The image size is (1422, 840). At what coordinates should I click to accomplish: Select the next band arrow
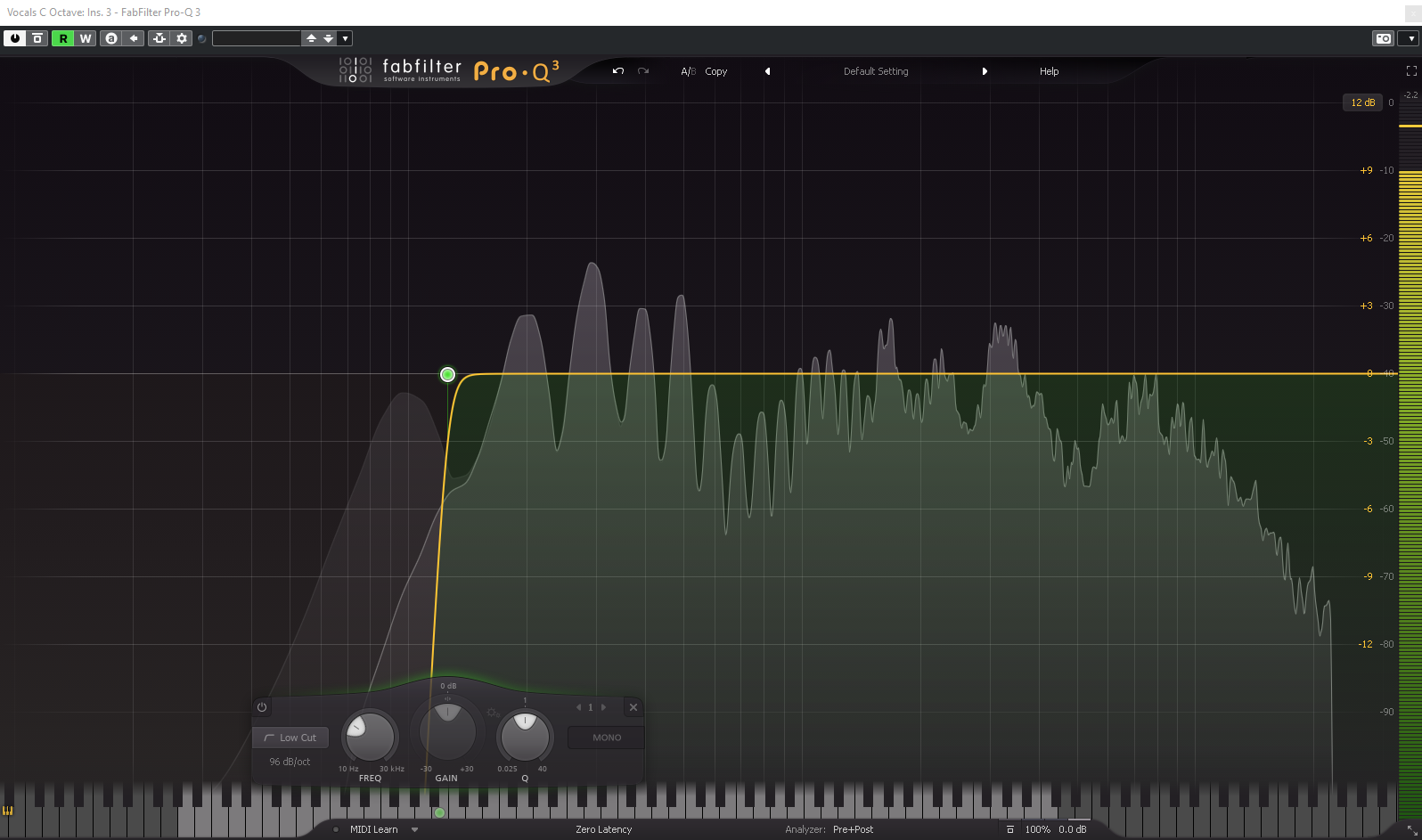pos(604,707)
